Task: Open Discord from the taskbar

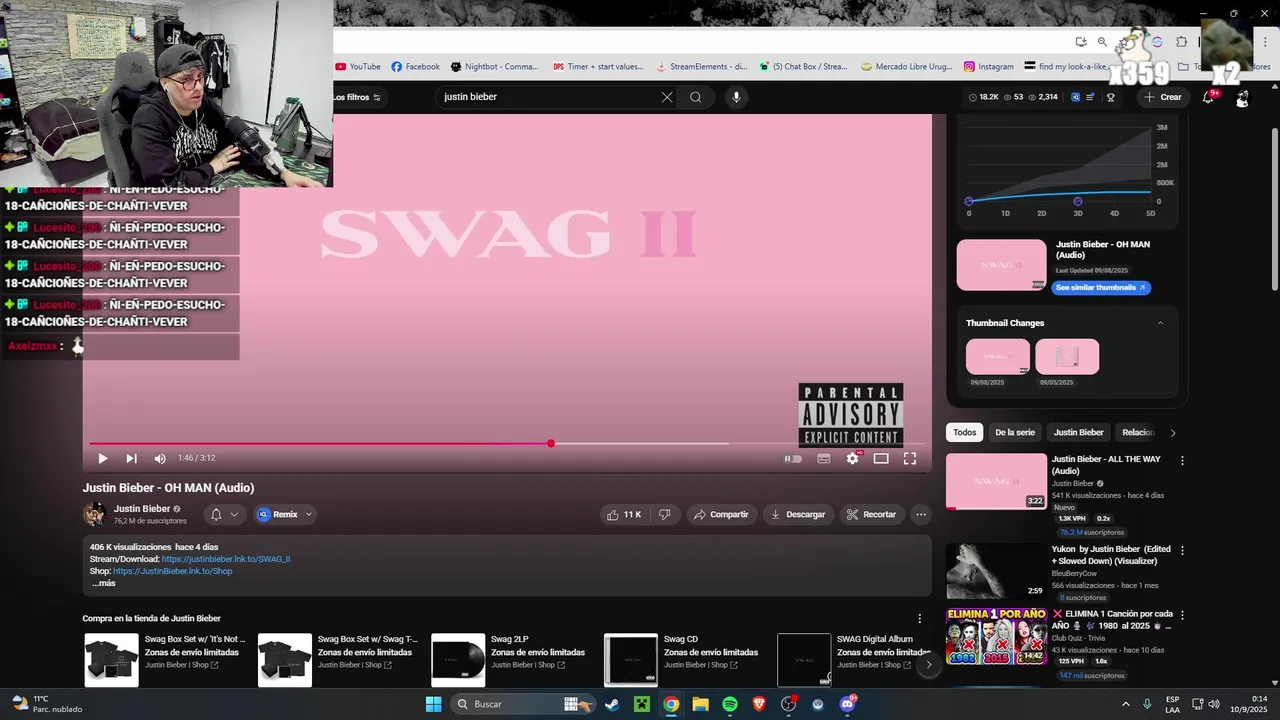Action: [848, 704]
